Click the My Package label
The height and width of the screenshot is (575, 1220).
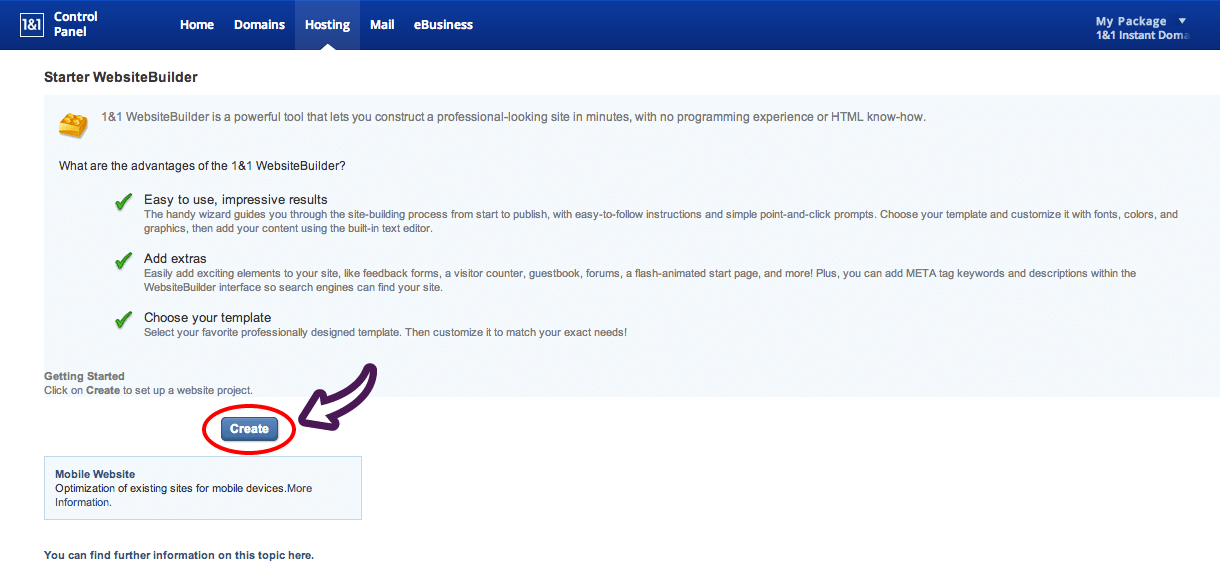pyautogui.click(x=1131, y=21)
